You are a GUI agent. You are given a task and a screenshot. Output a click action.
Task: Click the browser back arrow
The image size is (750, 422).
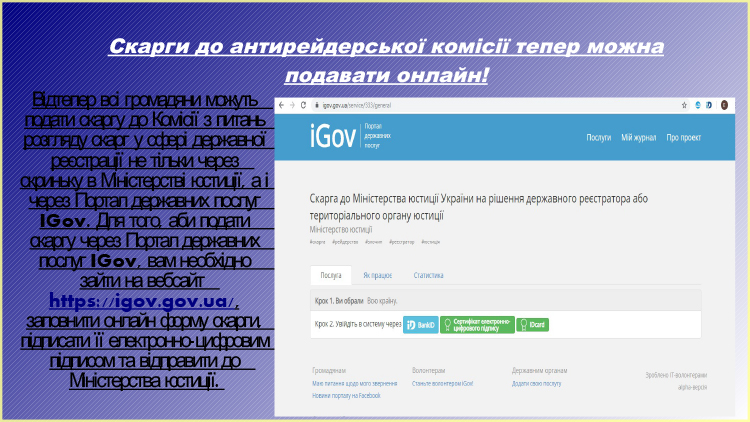281,105
